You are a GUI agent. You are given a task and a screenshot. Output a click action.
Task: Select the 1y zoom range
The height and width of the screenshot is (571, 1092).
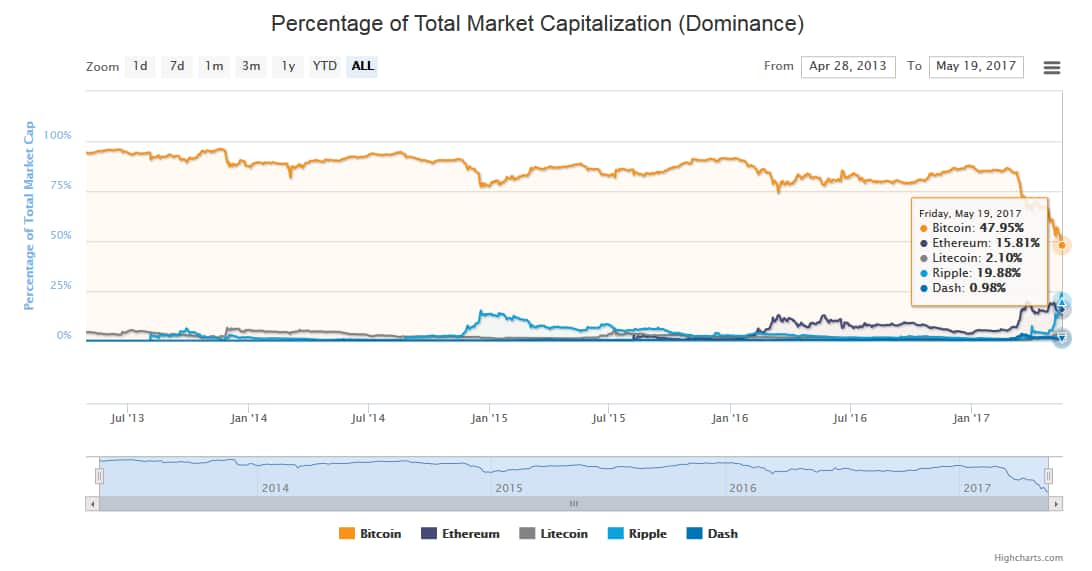point(288,67)
